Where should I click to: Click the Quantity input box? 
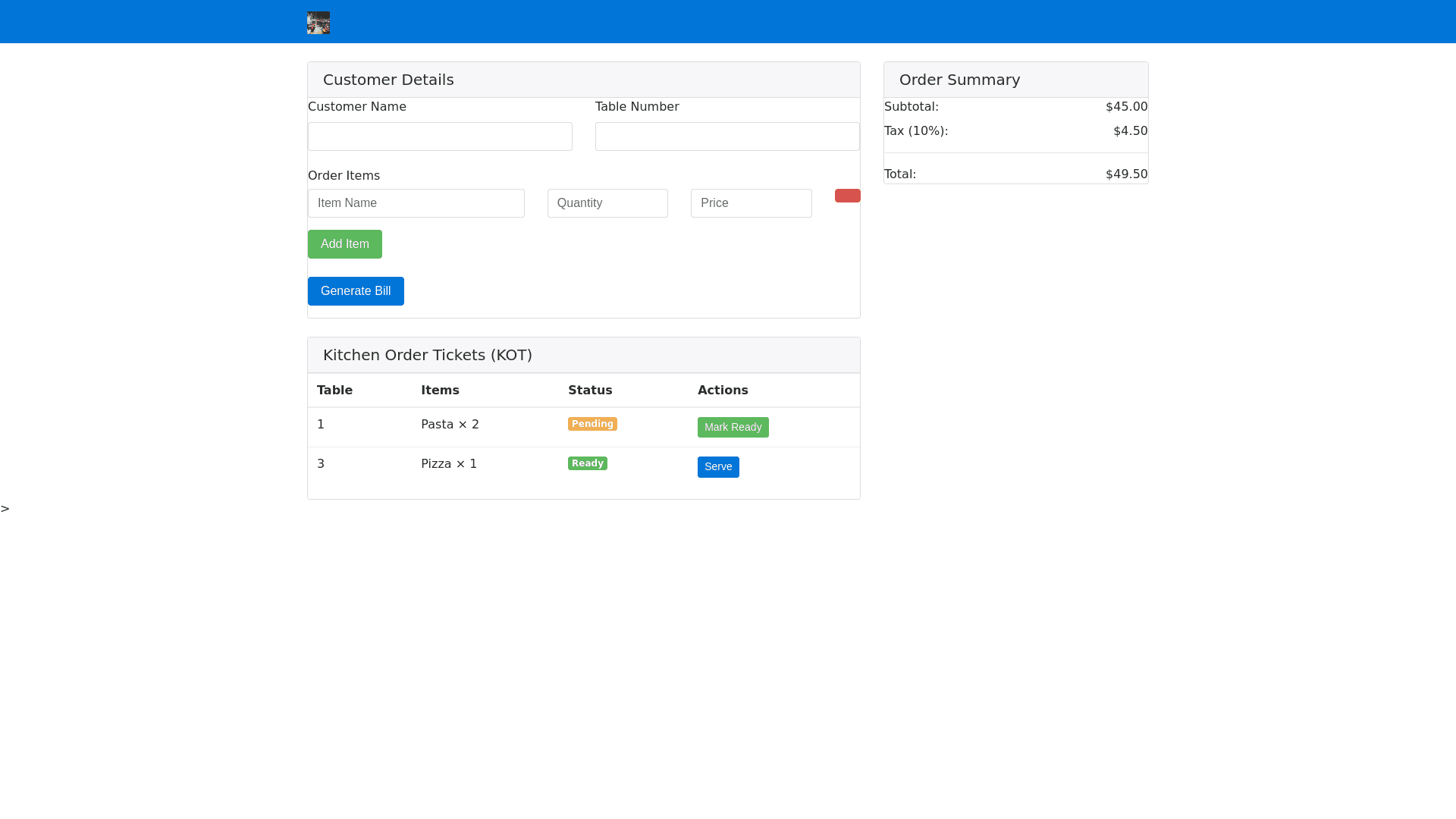pos(607,203)
